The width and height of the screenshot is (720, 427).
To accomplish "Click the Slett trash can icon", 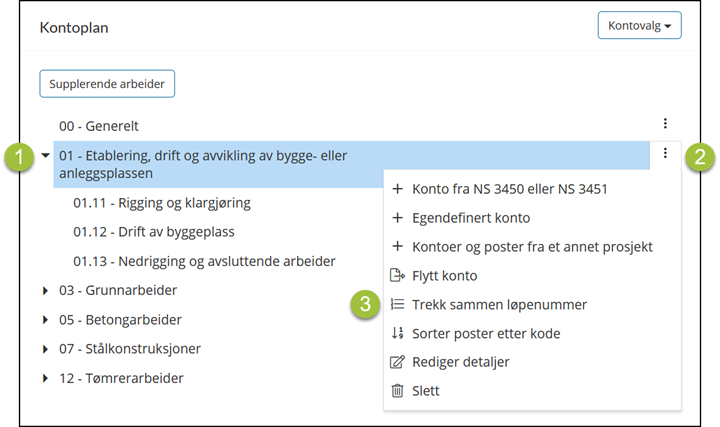I will (x=398, y=391).
